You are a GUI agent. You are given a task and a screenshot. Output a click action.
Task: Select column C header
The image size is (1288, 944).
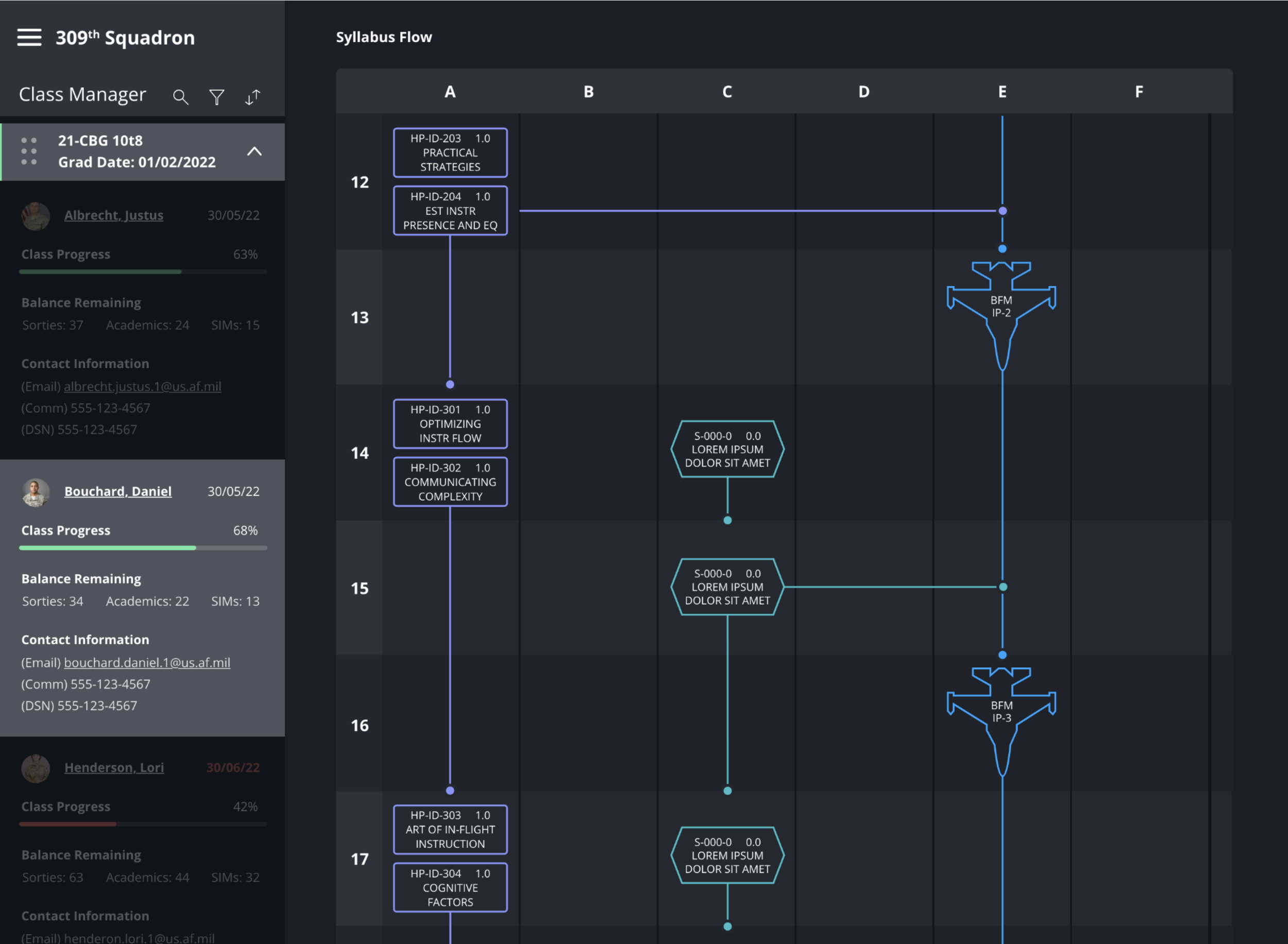tap(726, 92)
